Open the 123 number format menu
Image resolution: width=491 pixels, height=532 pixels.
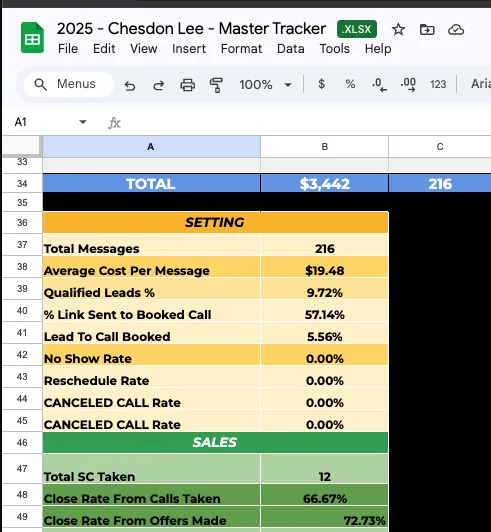(438, 84)
